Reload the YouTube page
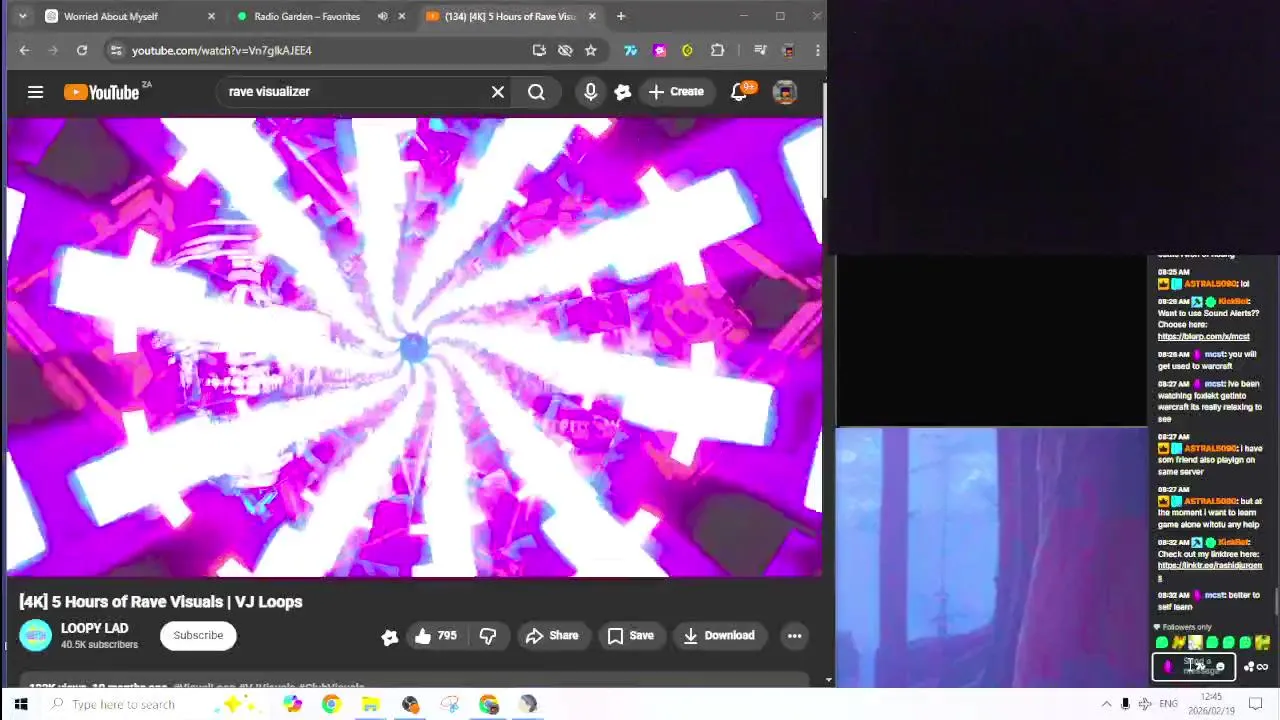Viewport: 1280px width, 720px height. [82, 50]
